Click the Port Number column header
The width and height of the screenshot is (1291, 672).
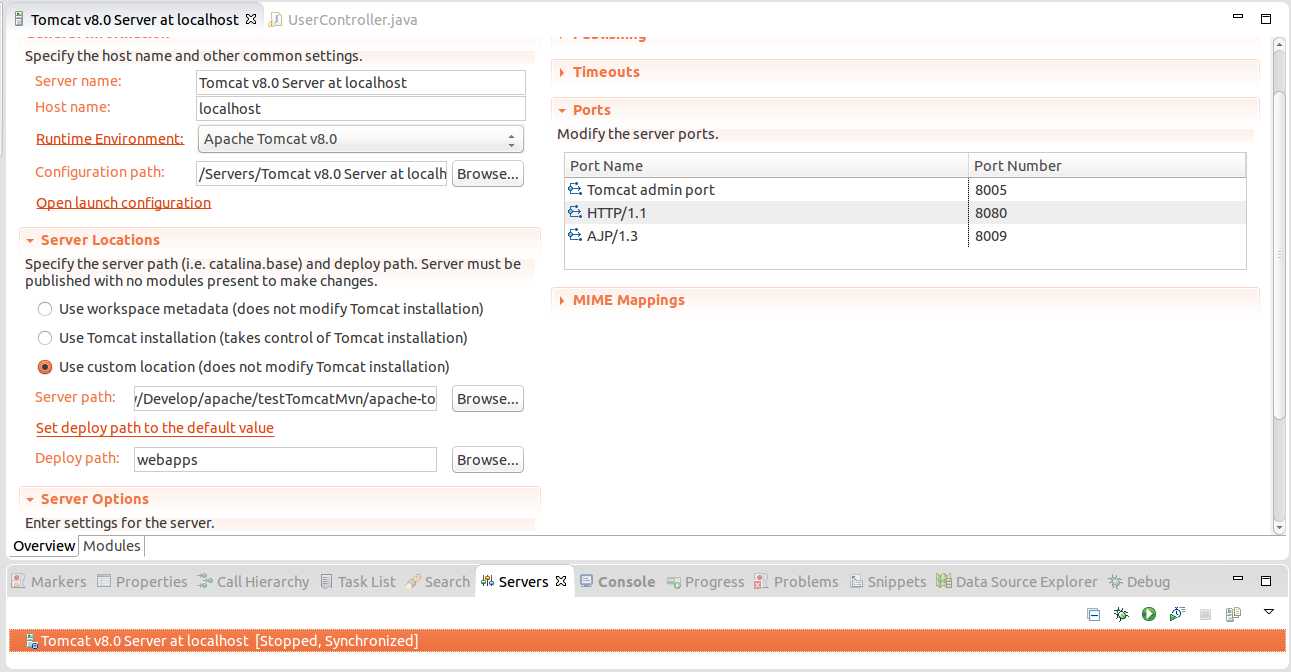(1108, 166)
